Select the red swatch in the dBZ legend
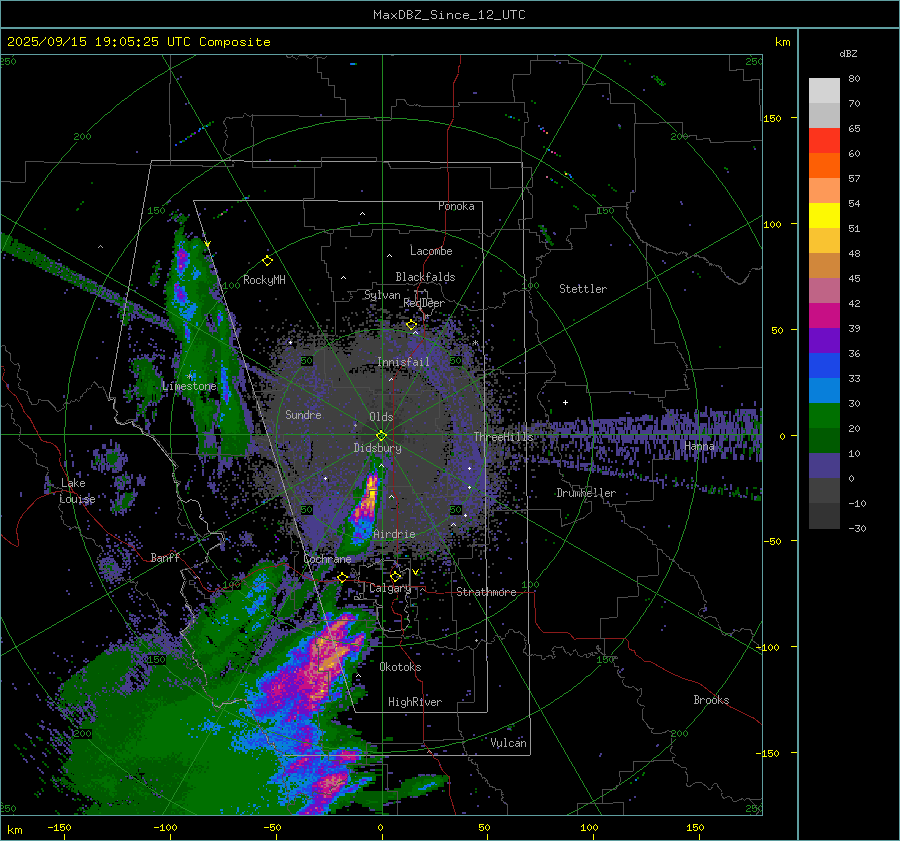The width and height of the screenshot is (900, 841). [x=824, y=141]
